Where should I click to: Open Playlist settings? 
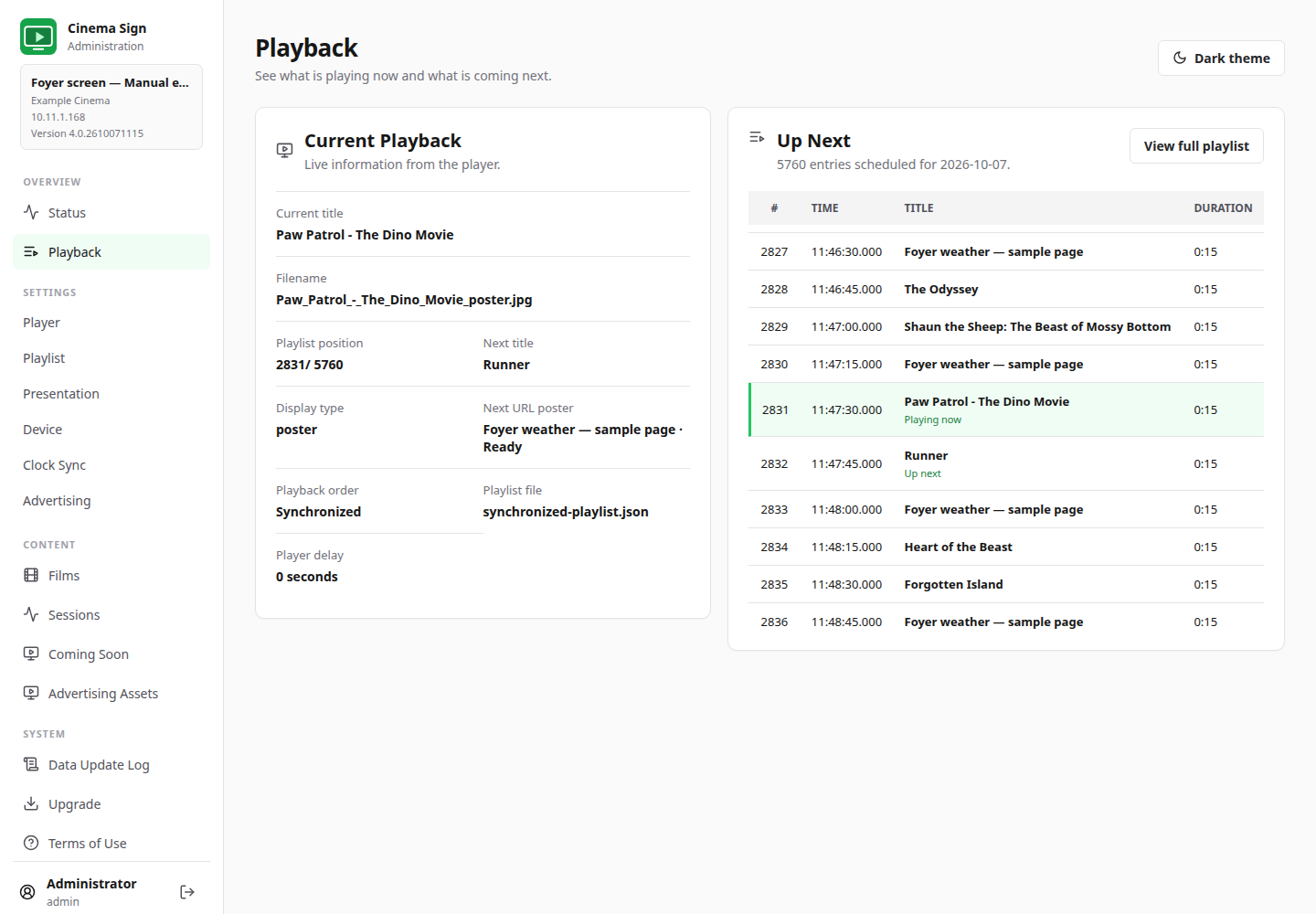[111, 358]
